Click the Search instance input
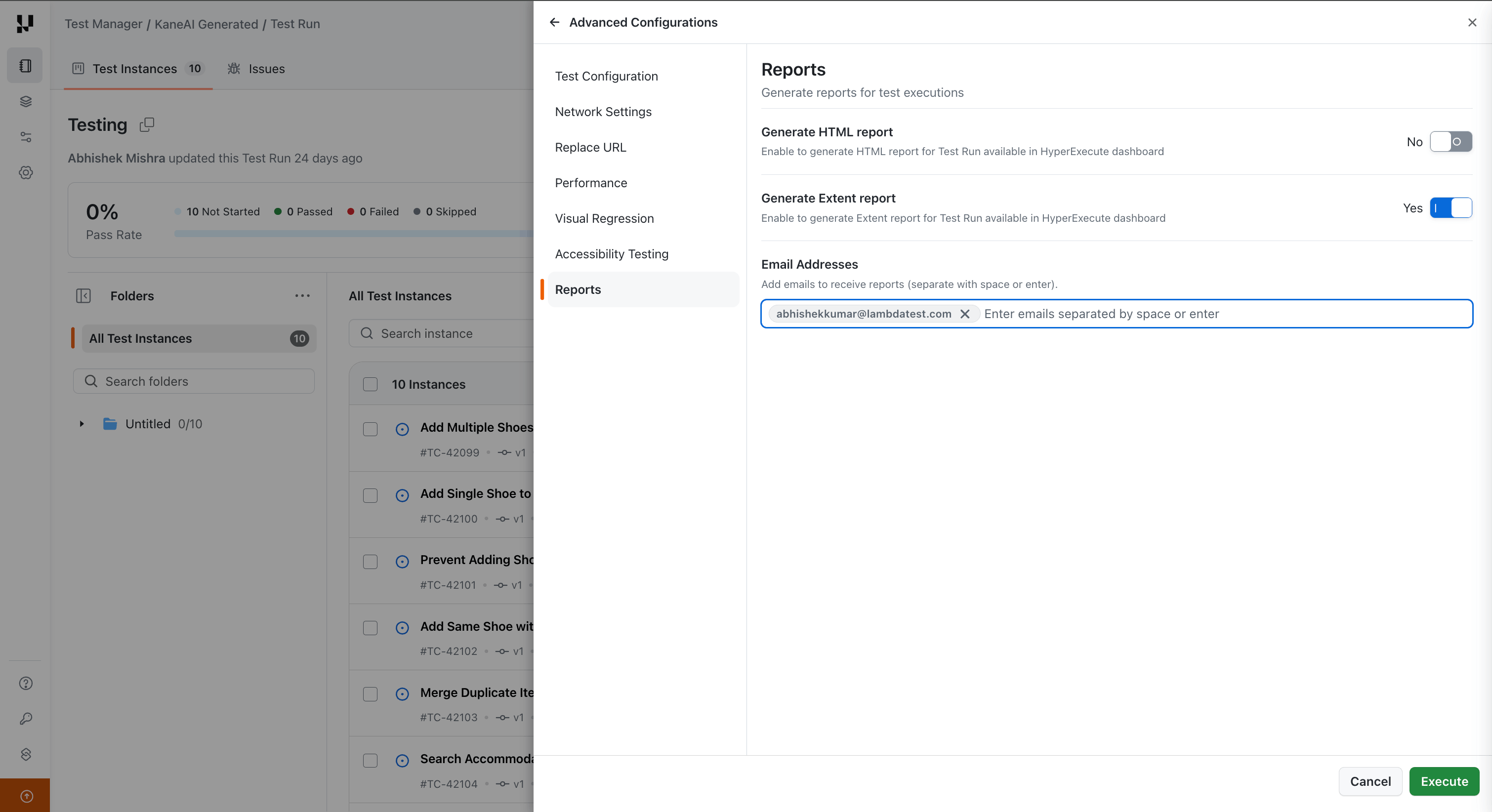This screenshot has height=812, width=1492. coord(441,333)
